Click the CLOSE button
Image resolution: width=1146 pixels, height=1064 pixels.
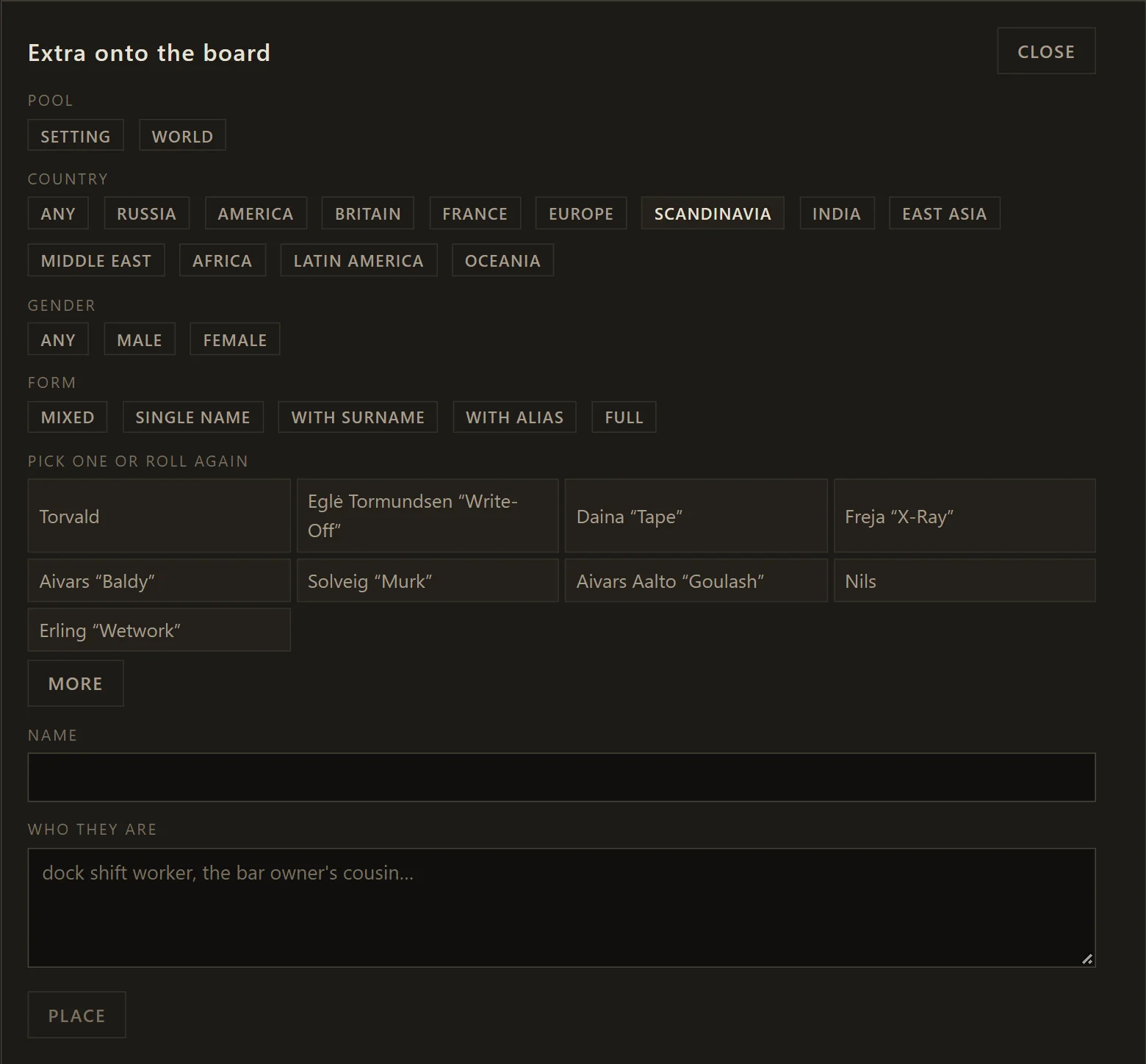(1046, 51)
